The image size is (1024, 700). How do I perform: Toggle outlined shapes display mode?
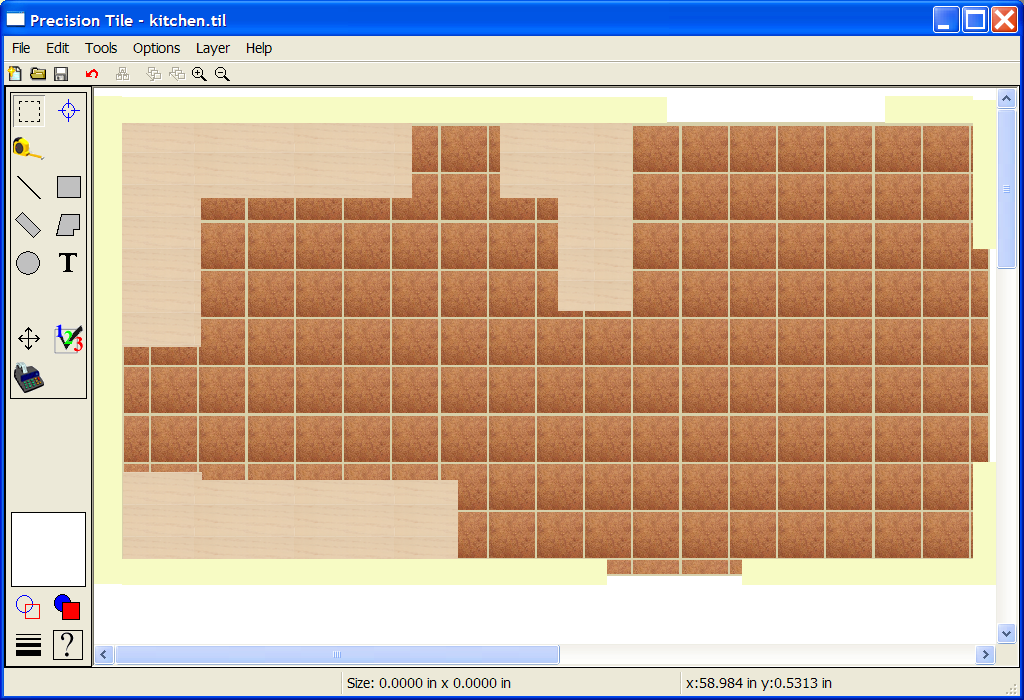[28, 607]
